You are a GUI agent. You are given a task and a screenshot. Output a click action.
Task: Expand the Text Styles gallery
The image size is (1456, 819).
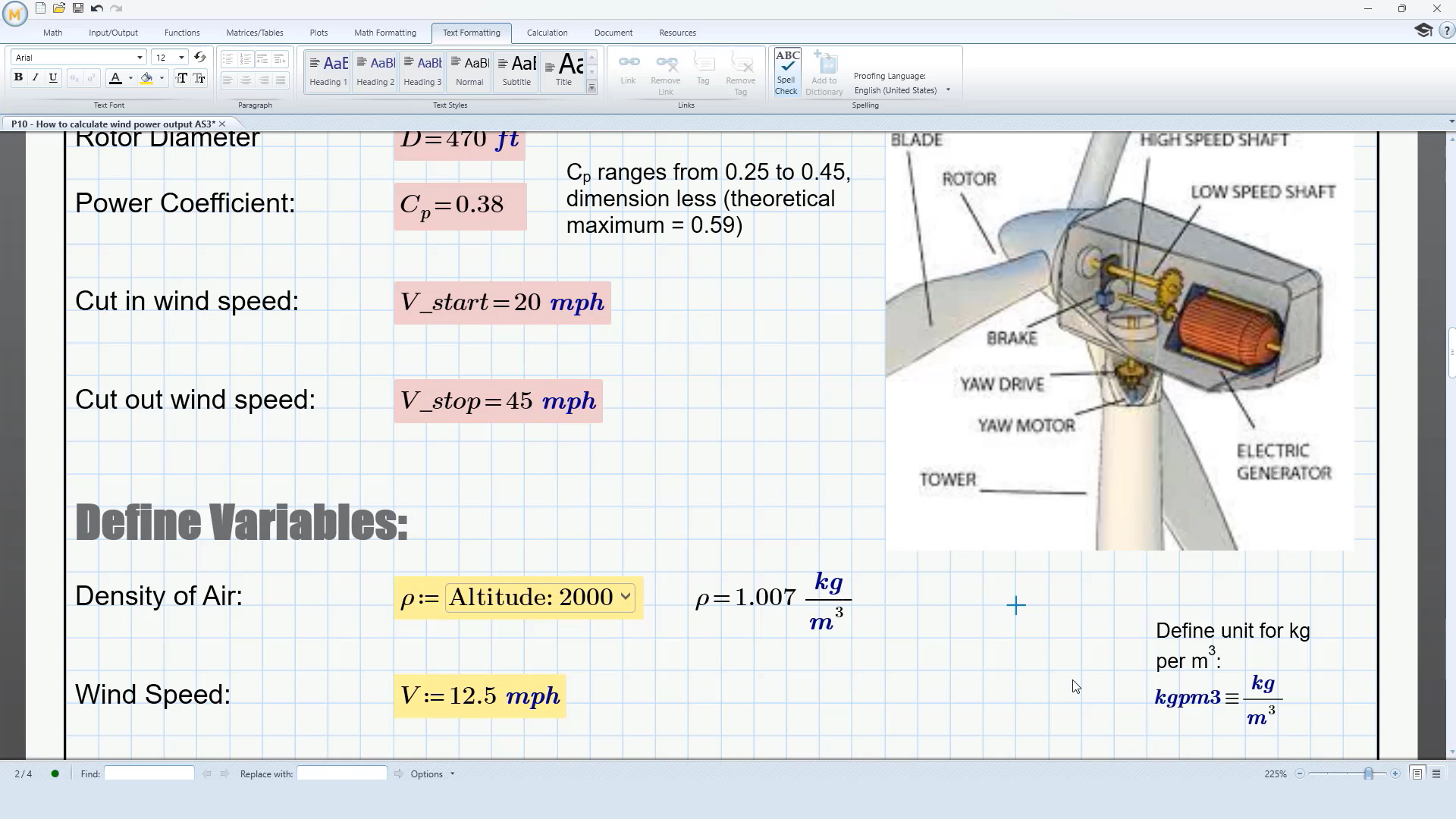click(x=591, y=88)
